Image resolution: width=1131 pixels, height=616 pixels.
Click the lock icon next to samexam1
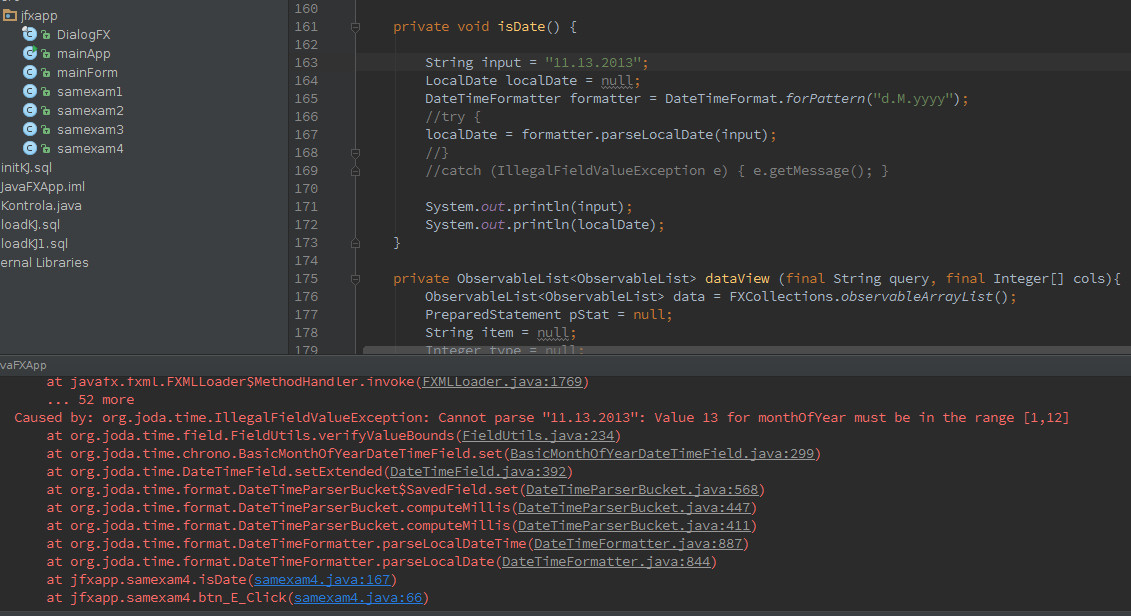45,92
